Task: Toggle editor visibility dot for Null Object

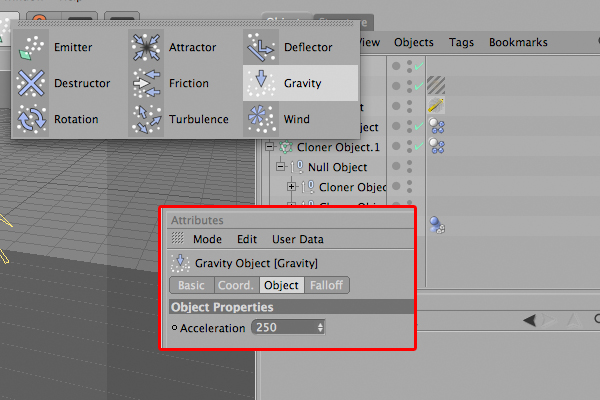Action: (x=409, y=163)
